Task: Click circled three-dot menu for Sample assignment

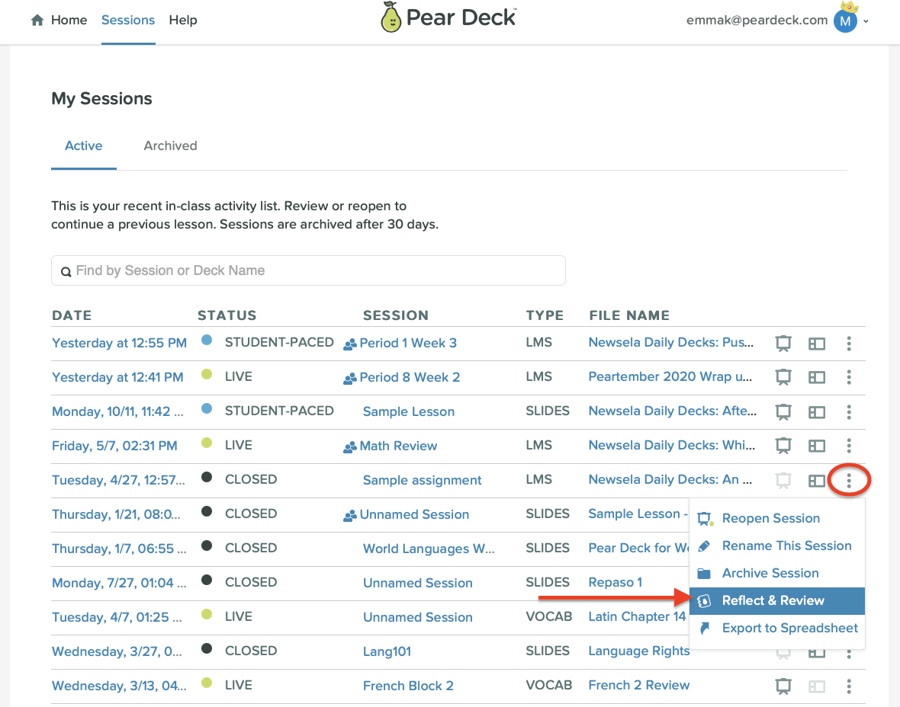Action: point(849,480)
